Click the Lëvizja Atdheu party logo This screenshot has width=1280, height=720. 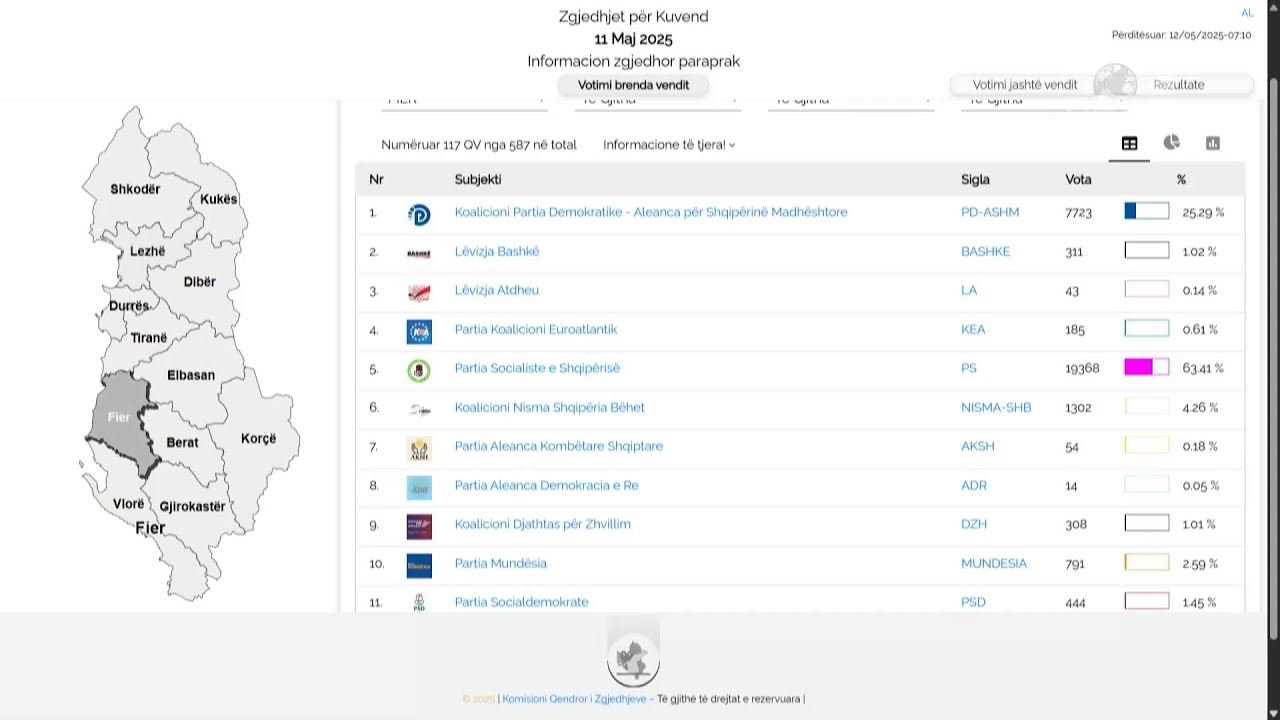(419, 292)
